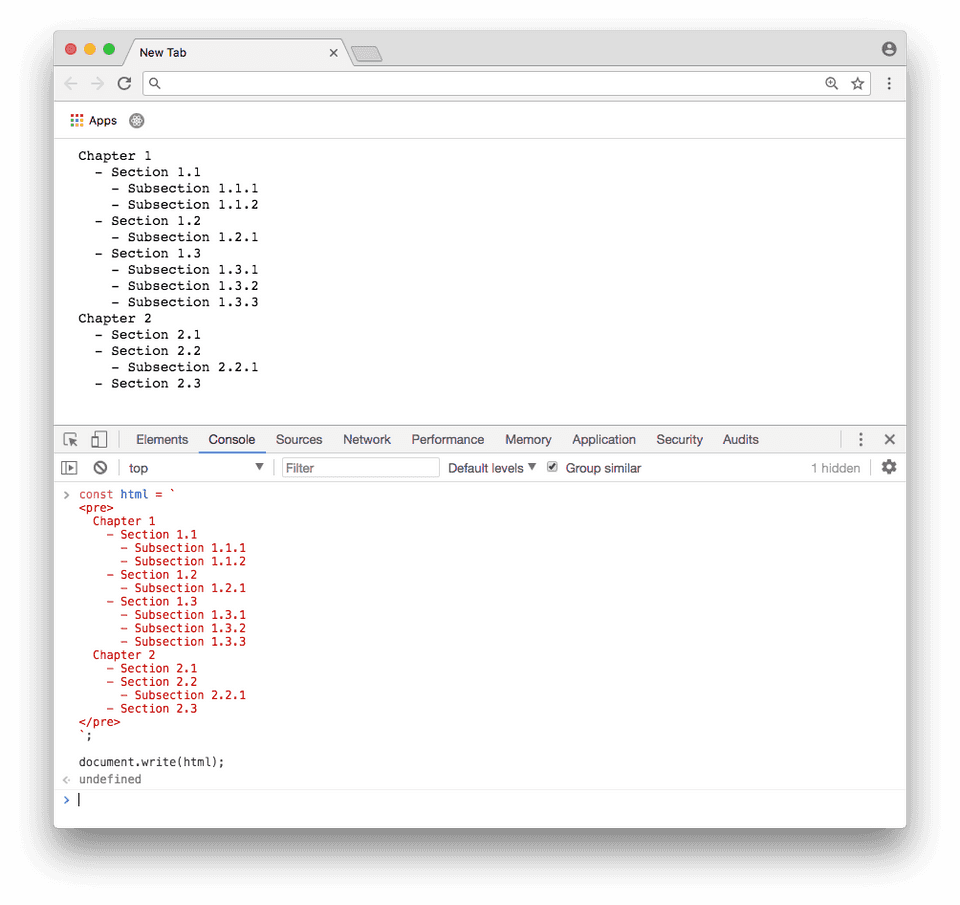
Task: Open the Default levels dropdown
Action: tap(492, 468)
